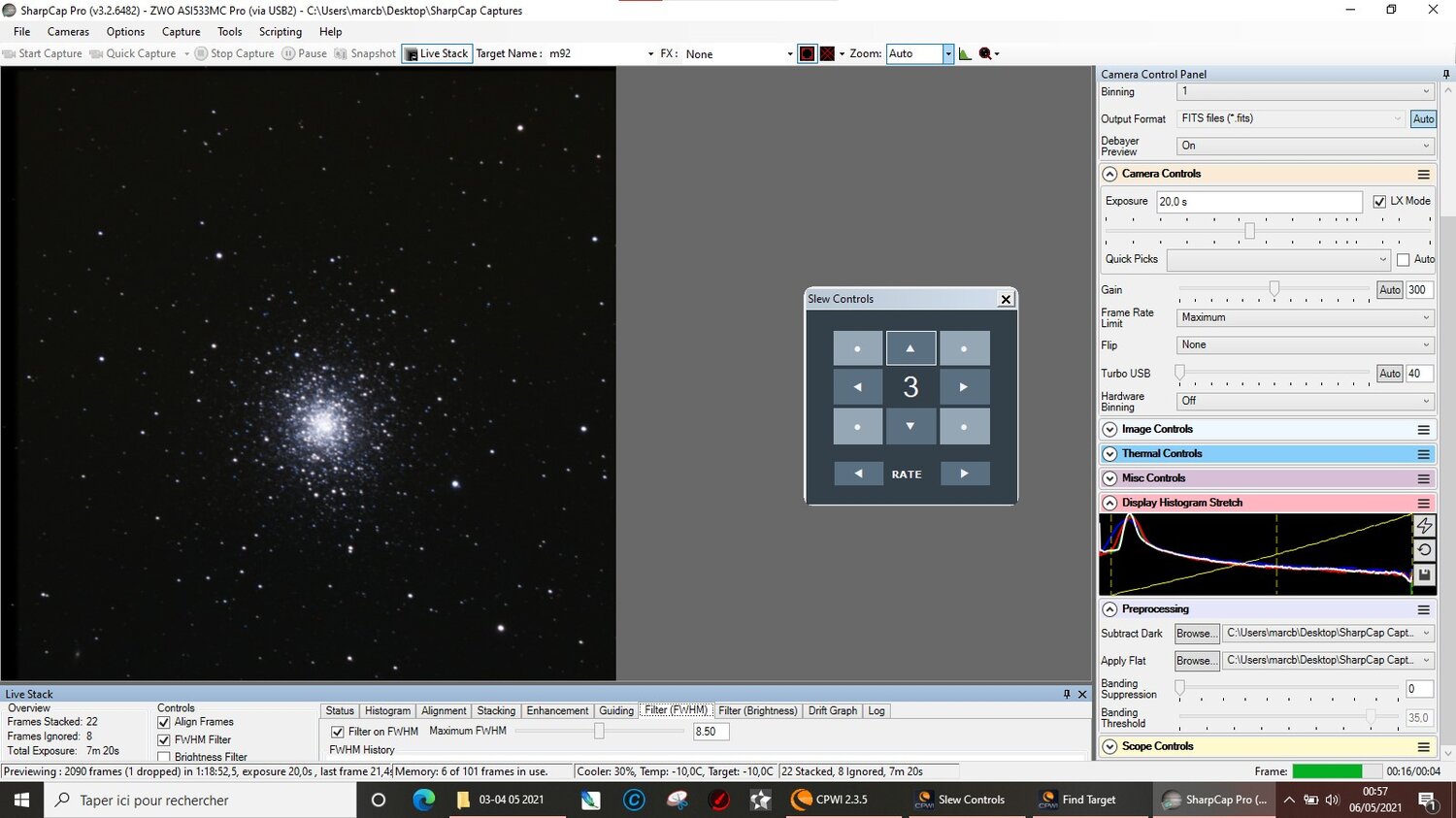Screen dimensions: 1456x818
Task: Pin the Camera Control Panel
Action: [x=1445, y=74]
